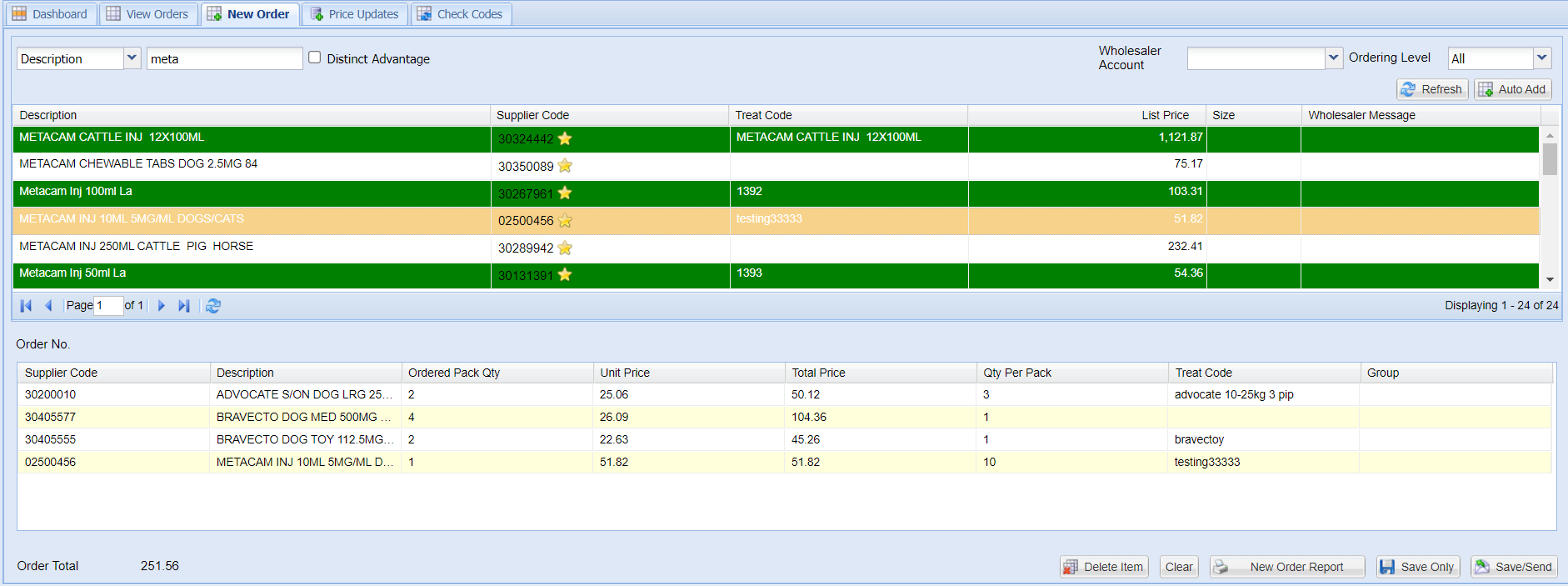Click the search field containing 'meta'
This screenshot has height=586, width=1568.
pos(224,58)
